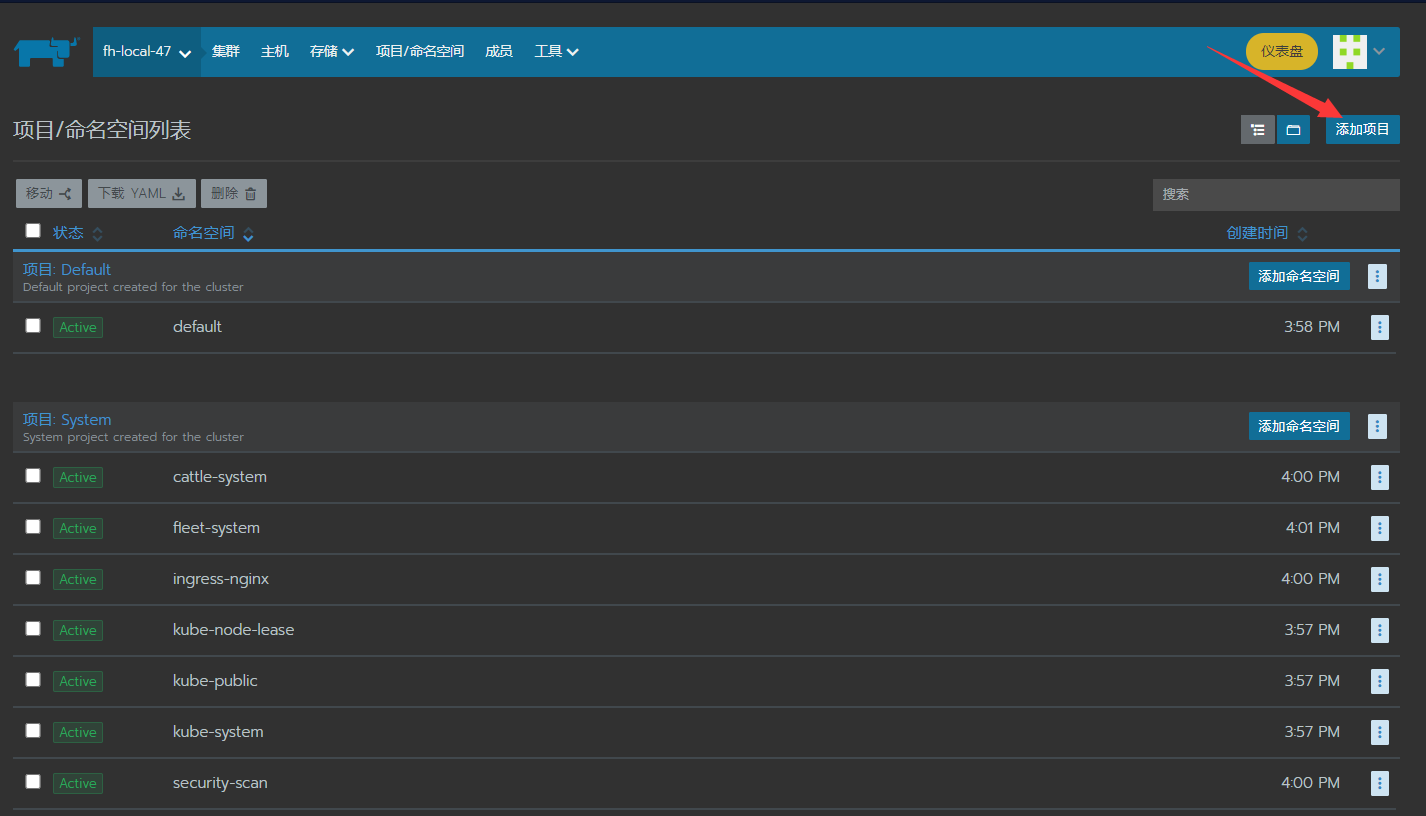Click the 移动 button
This screenshot has height=816, width=1426.
[49, 194]
